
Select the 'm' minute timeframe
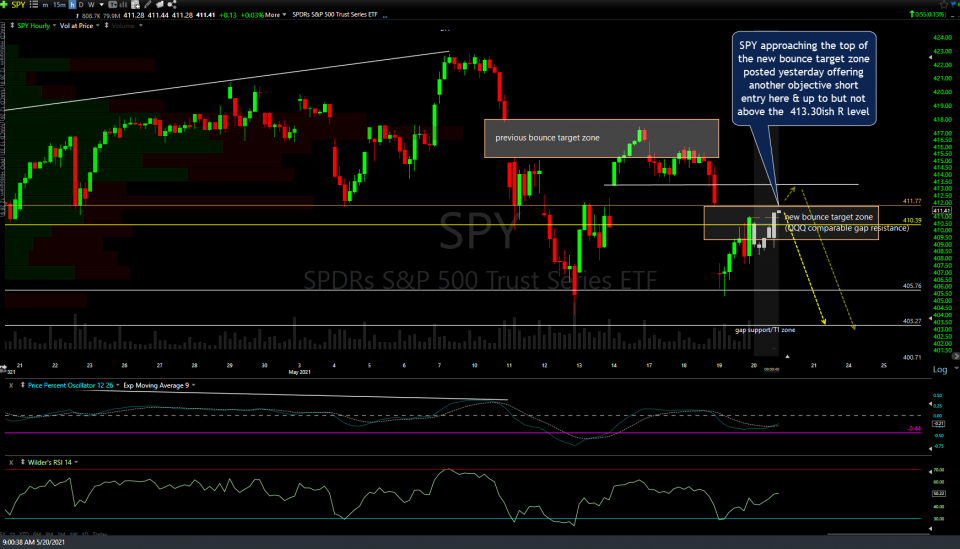click(45, 5)
